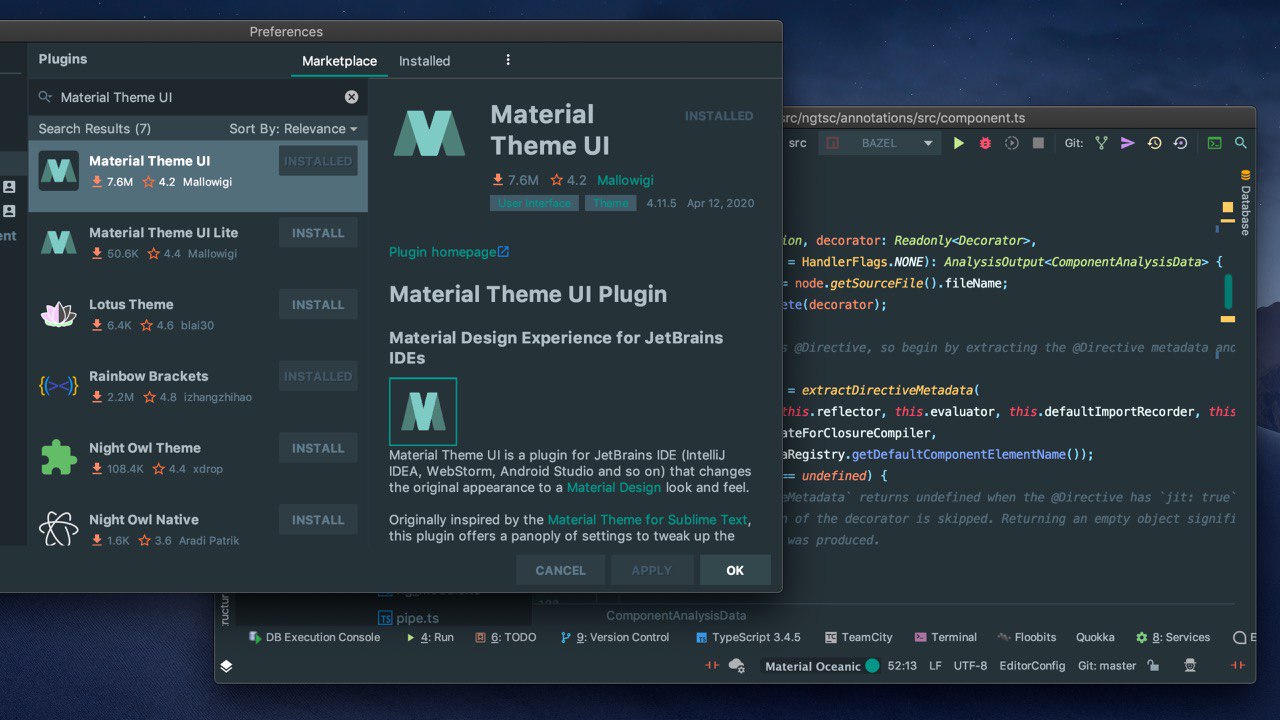Click the plugin search input field
The height and width of the screenshot is (720, 1280).
pos(198,97)
